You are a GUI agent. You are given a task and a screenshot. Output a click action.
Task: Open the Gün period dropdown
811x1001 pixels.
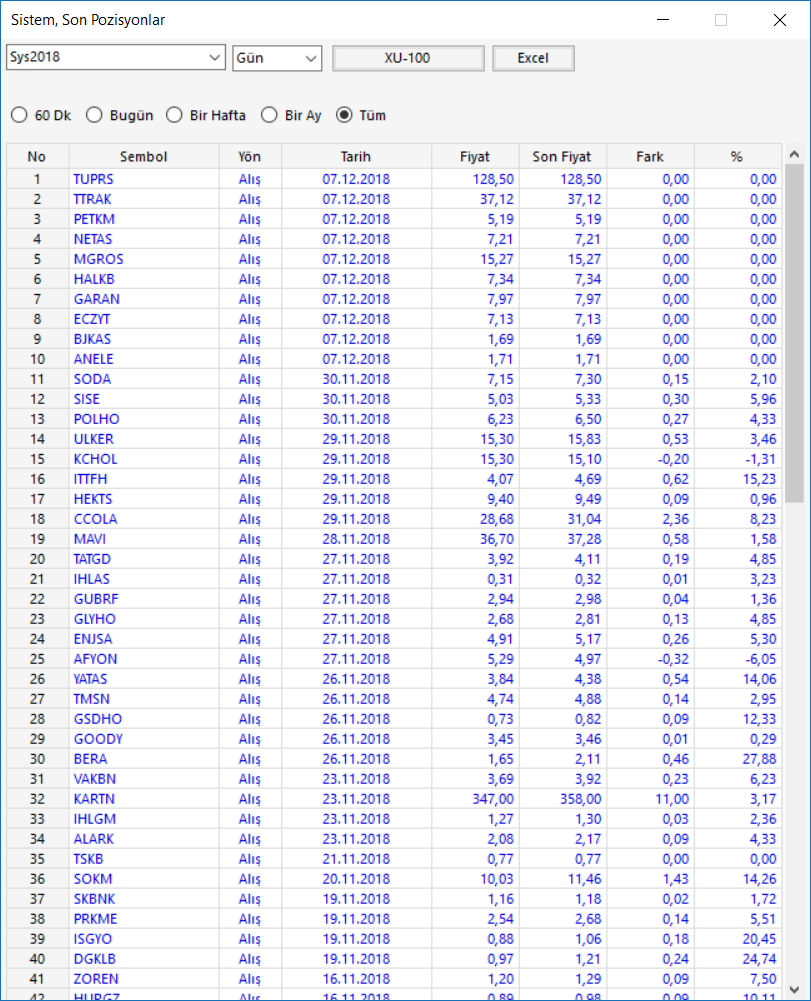pos(277,58)
